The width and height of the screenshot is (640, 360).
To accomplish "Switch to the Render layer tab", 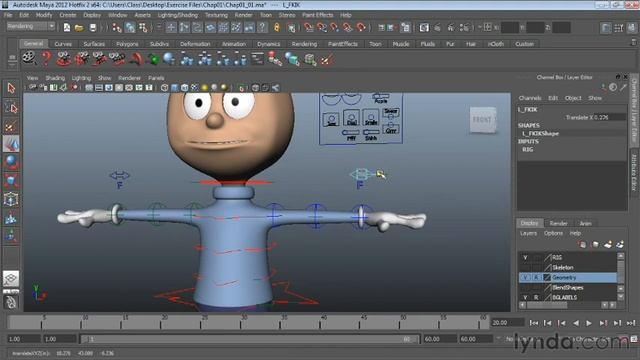I will 558,223.
